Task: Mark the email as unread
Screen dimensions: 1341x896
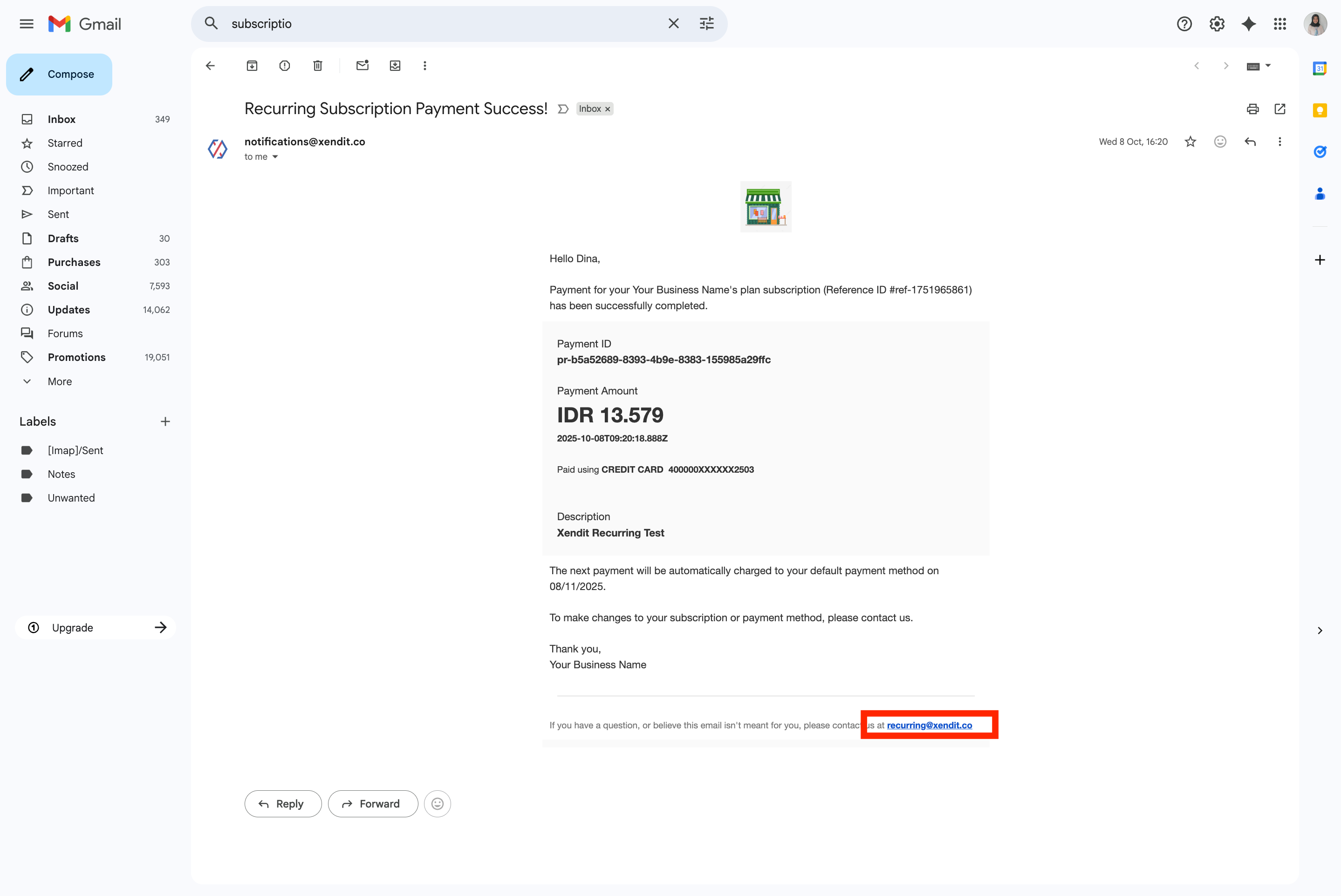Action: click(x=362, y=66)
